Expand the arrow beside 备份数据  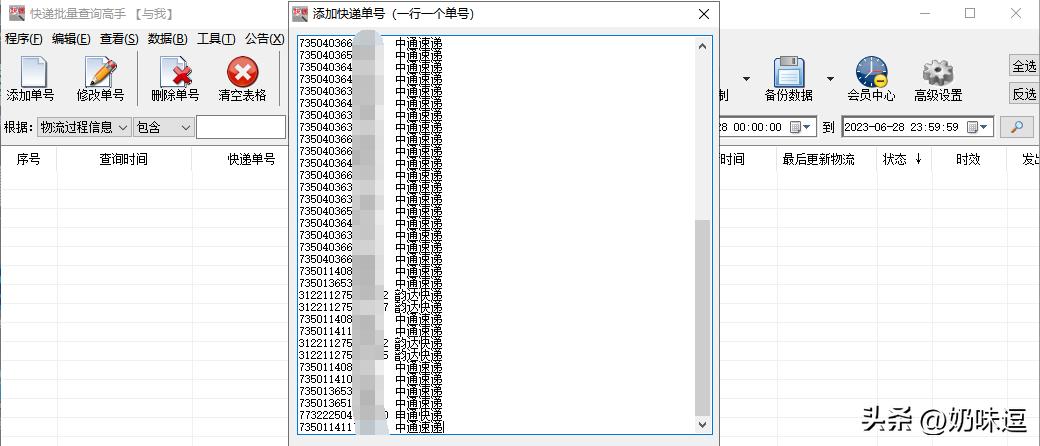tap(830, 79)
